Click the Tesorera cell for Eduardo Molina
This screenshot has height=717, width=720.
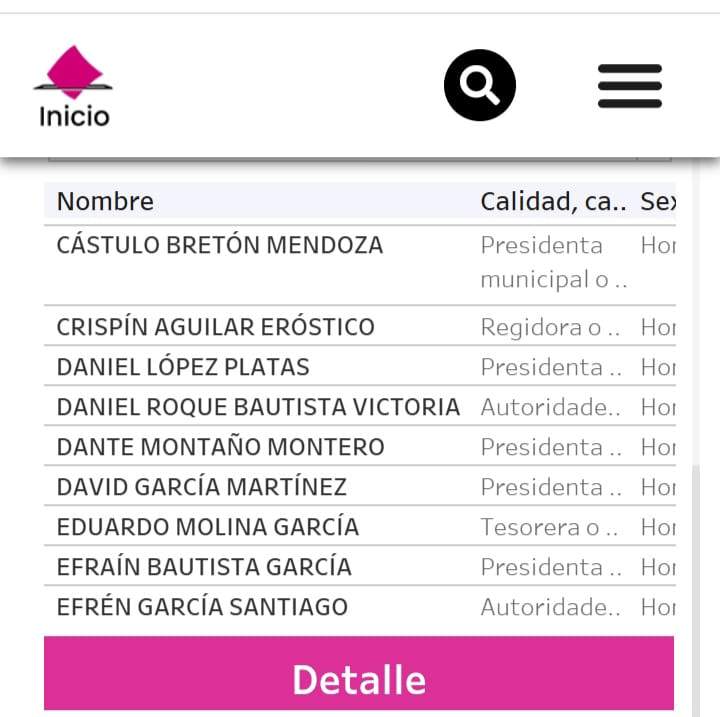(x=549, y=527)
